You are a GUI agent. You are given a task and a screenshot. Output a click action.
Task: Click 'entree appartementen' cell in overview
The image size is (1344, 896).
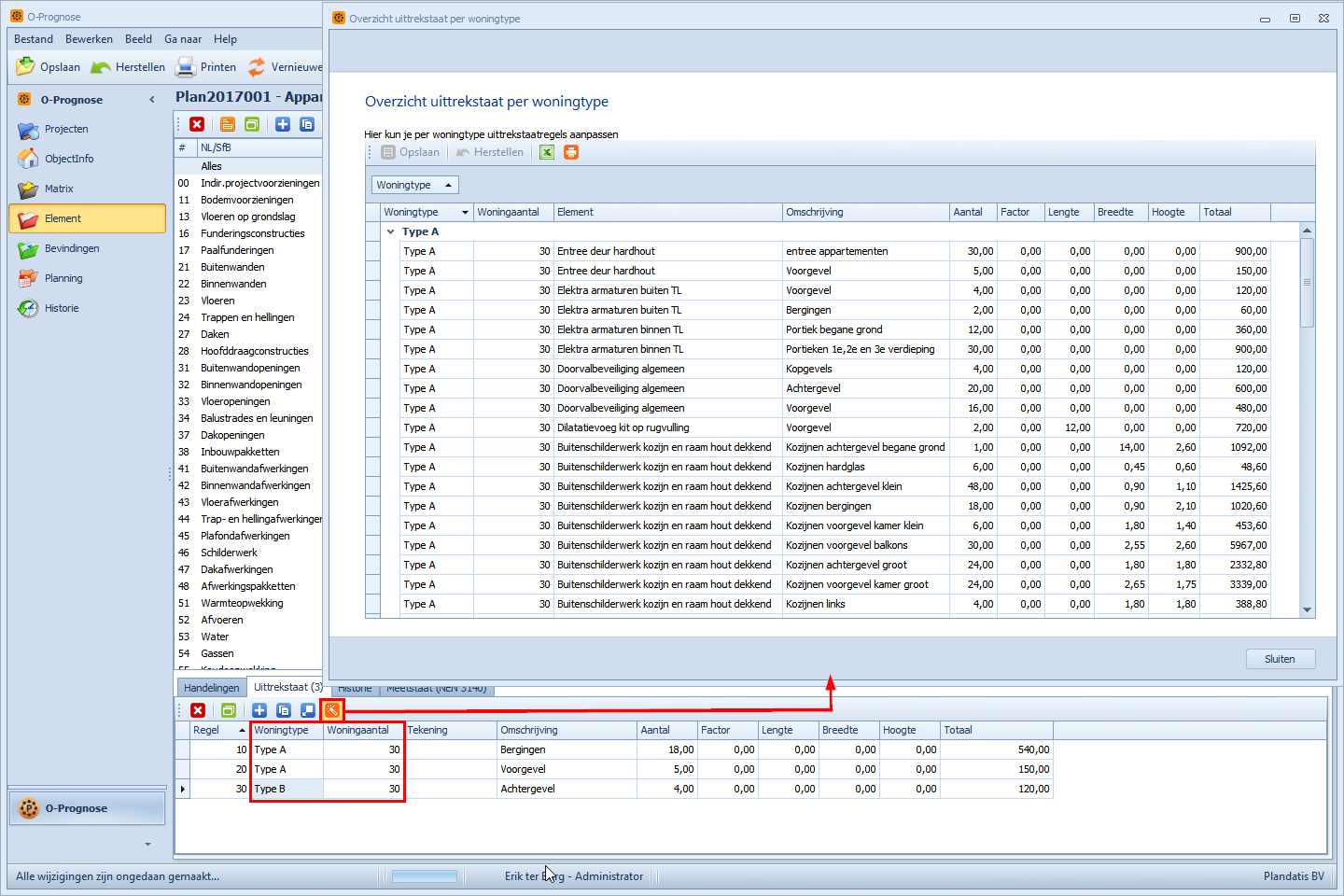(865, 251)
